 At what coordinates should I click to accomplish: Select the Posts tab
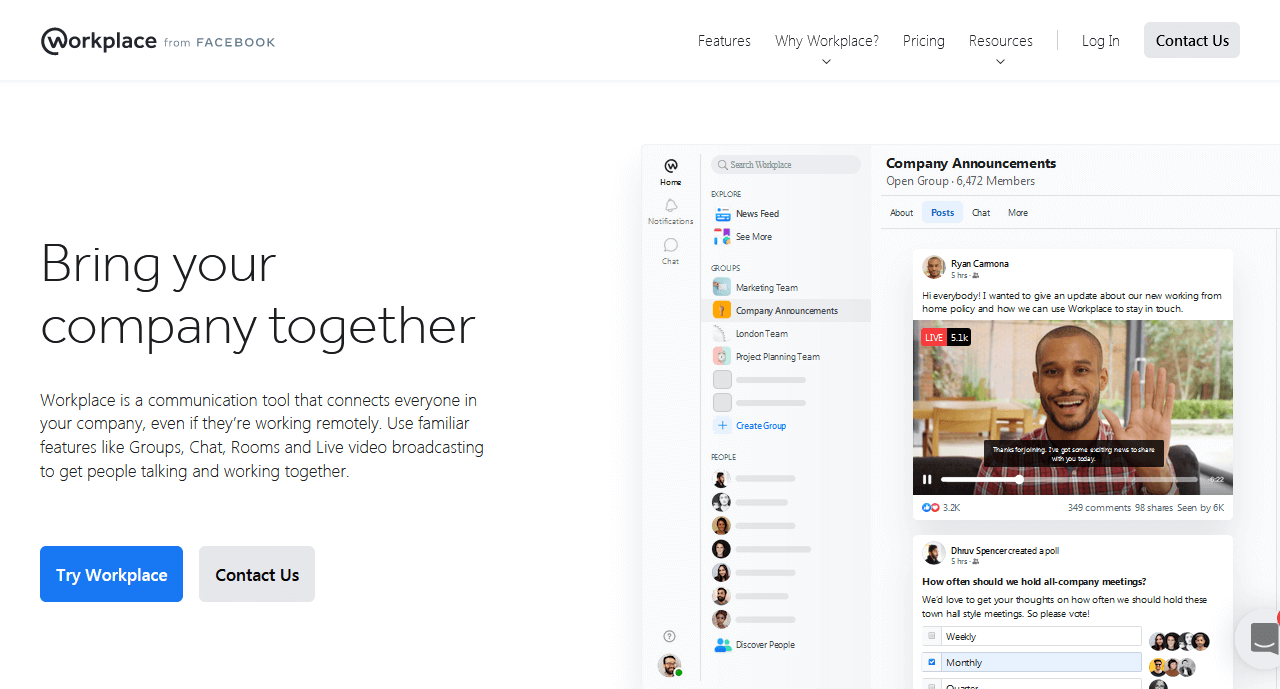pyautogui.click(x=942, y=213)
